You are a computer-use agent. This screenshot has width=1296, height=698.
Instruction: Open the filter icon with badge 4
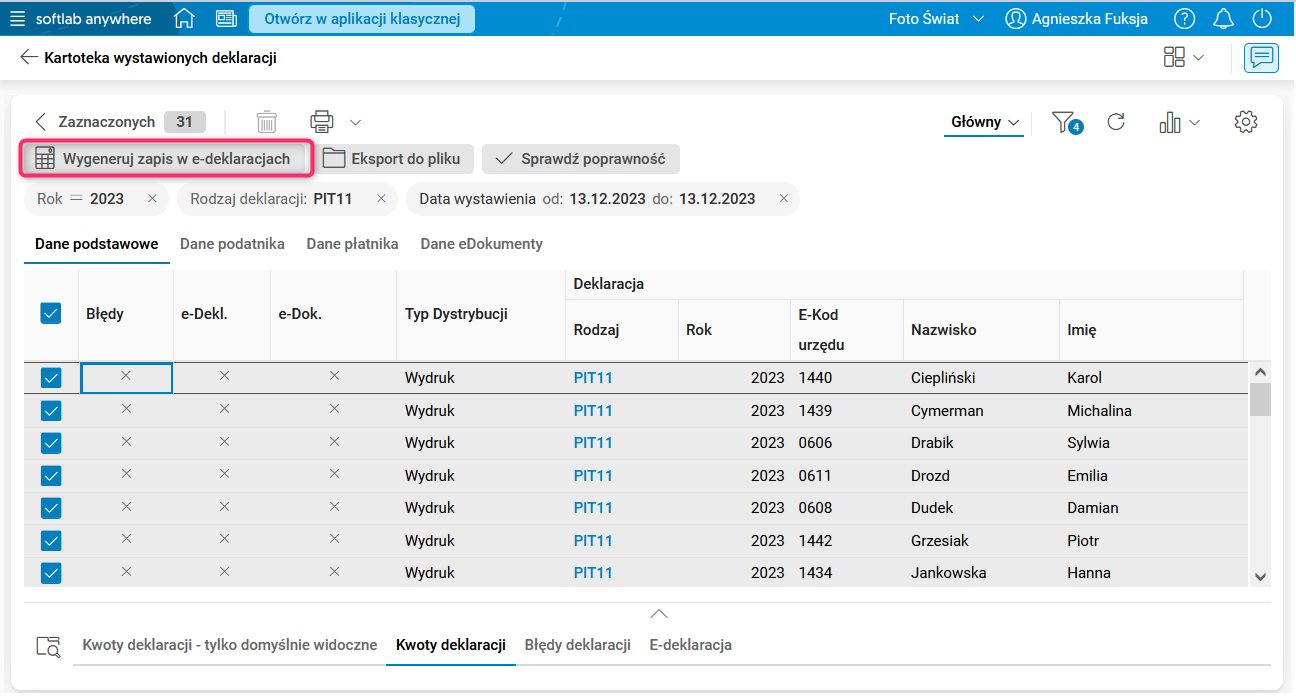point(1066,123)
